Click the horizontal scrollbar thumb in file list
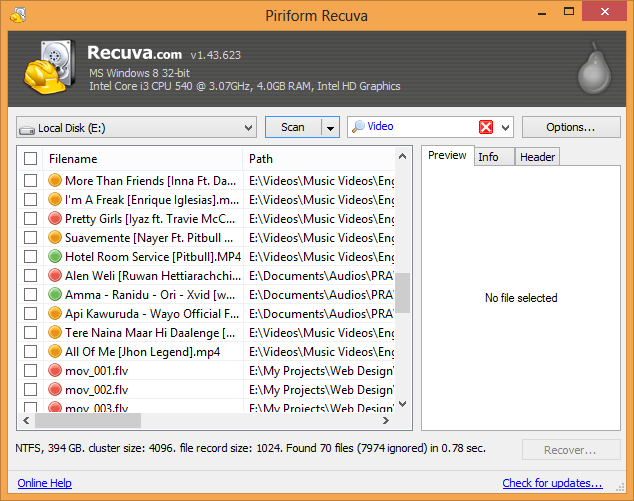This screenshot has height=501, width=634. pyautogui.click(x=88, y=421)
